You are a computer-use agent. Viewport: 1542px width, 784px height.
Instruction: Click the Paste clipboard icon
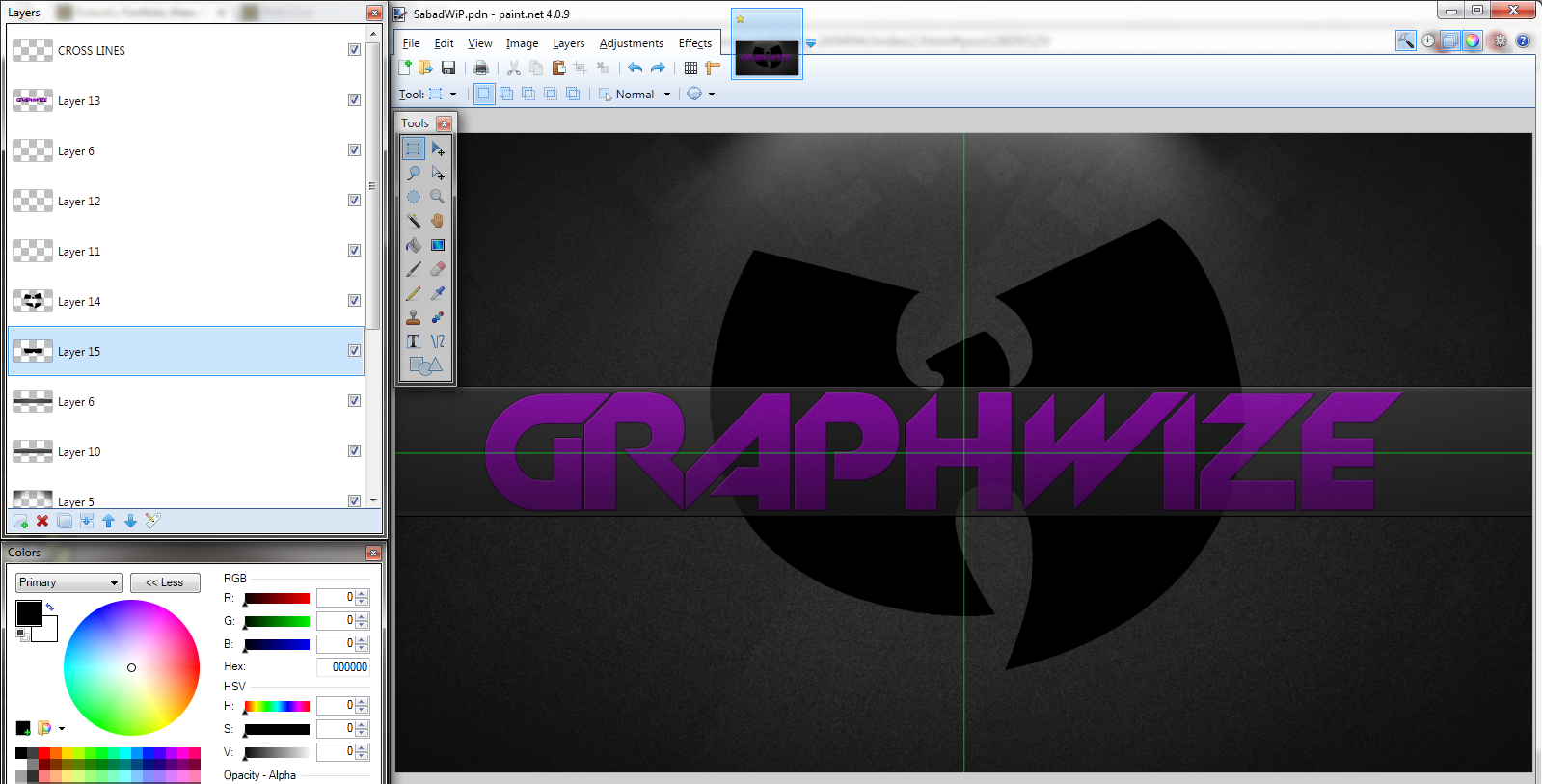pyautogui.click(x=558, y=68)
